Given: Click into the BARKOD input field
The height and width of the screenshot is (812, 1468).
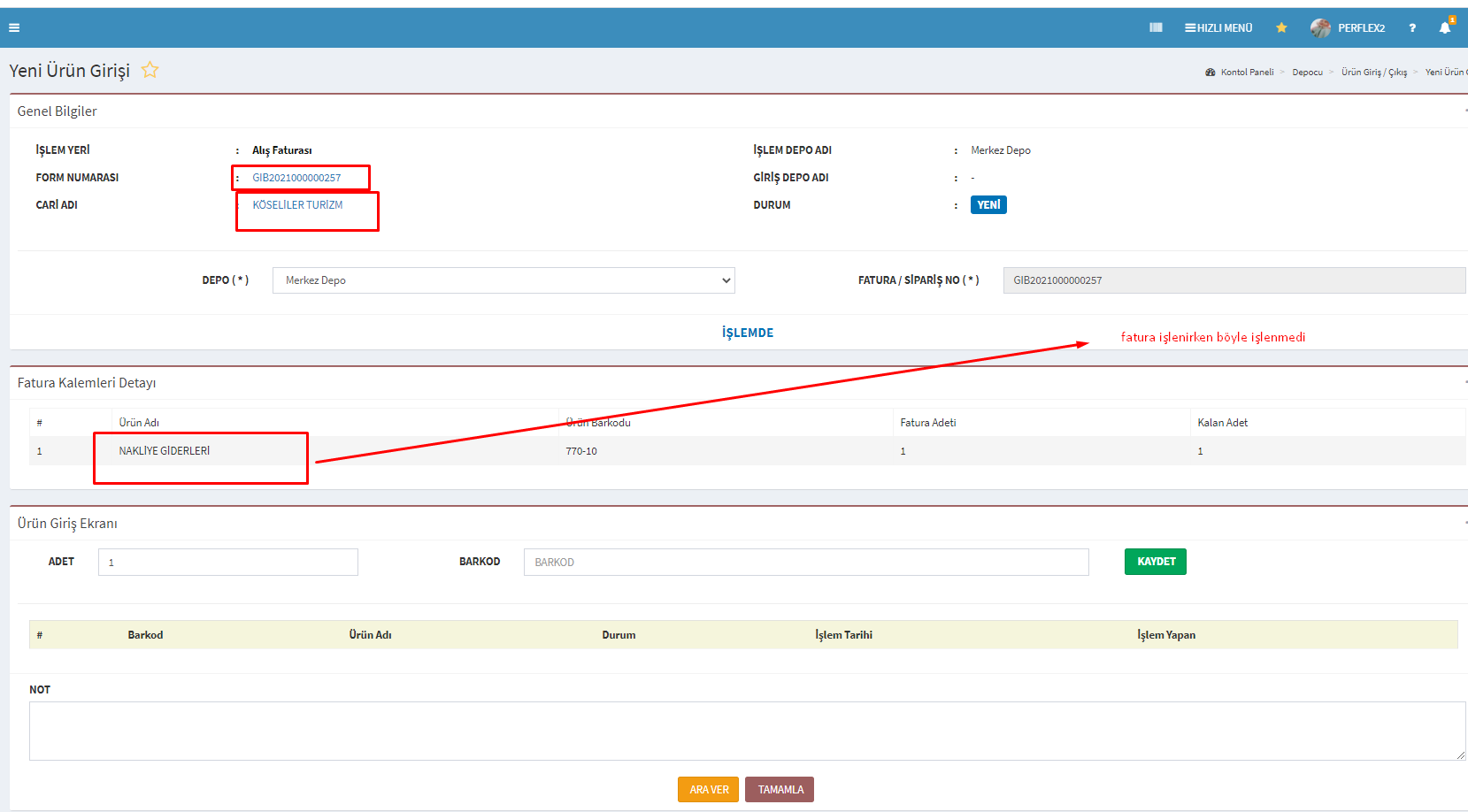Looking at the screenshot, I should pos(805,563).
